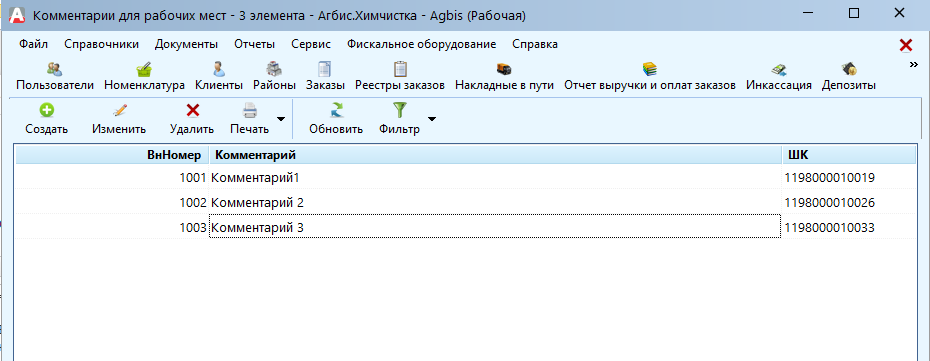Open the Заказы orders icon

pyautogui.click(x=325, y=69)
